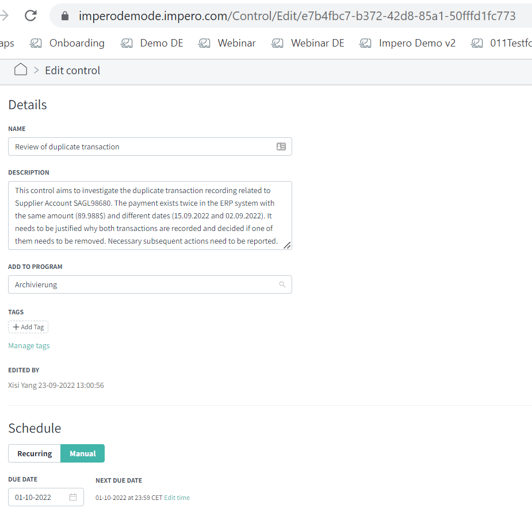Select the Manual schedule option
The image size is (532, 516).
pos(82,453)
